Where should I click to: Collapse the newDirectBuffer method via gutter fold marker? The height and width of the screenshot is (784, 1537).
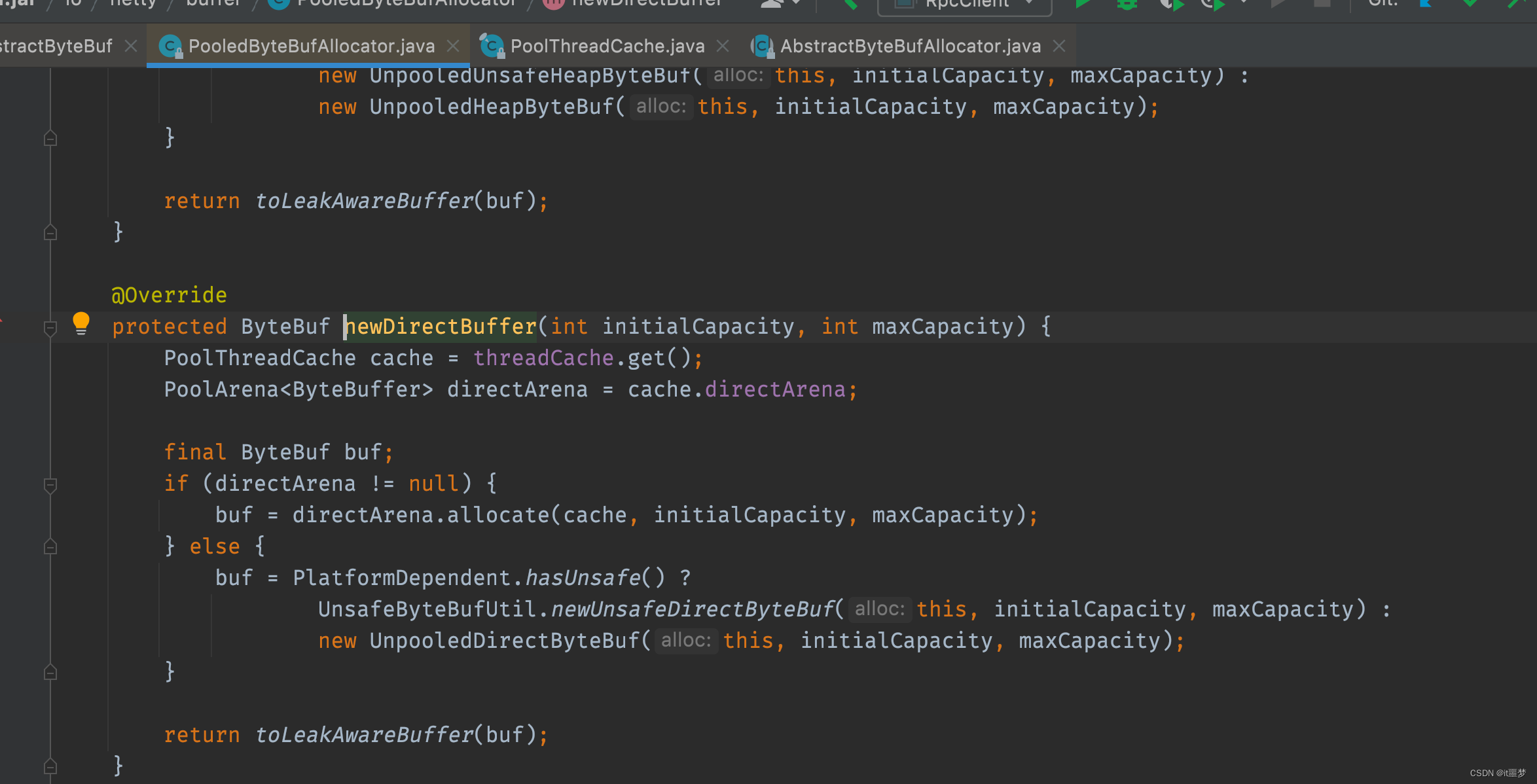[x=50, y=327]
